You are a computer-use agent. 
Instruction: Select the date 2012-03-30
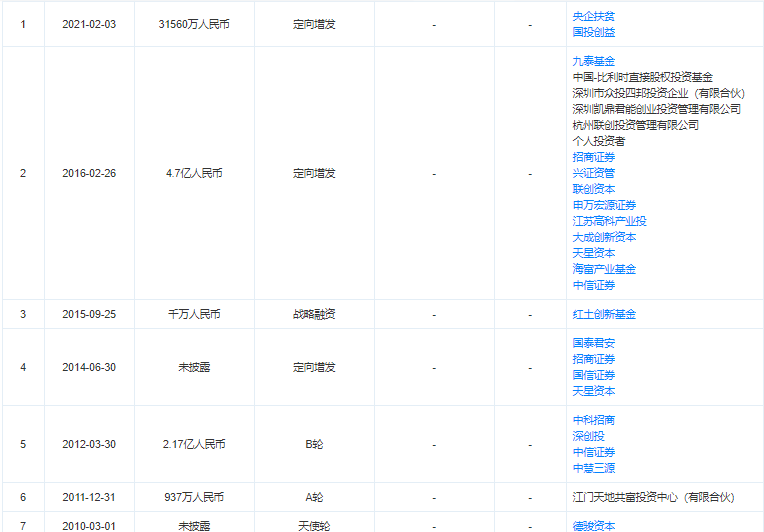click(x=89, y=444)
